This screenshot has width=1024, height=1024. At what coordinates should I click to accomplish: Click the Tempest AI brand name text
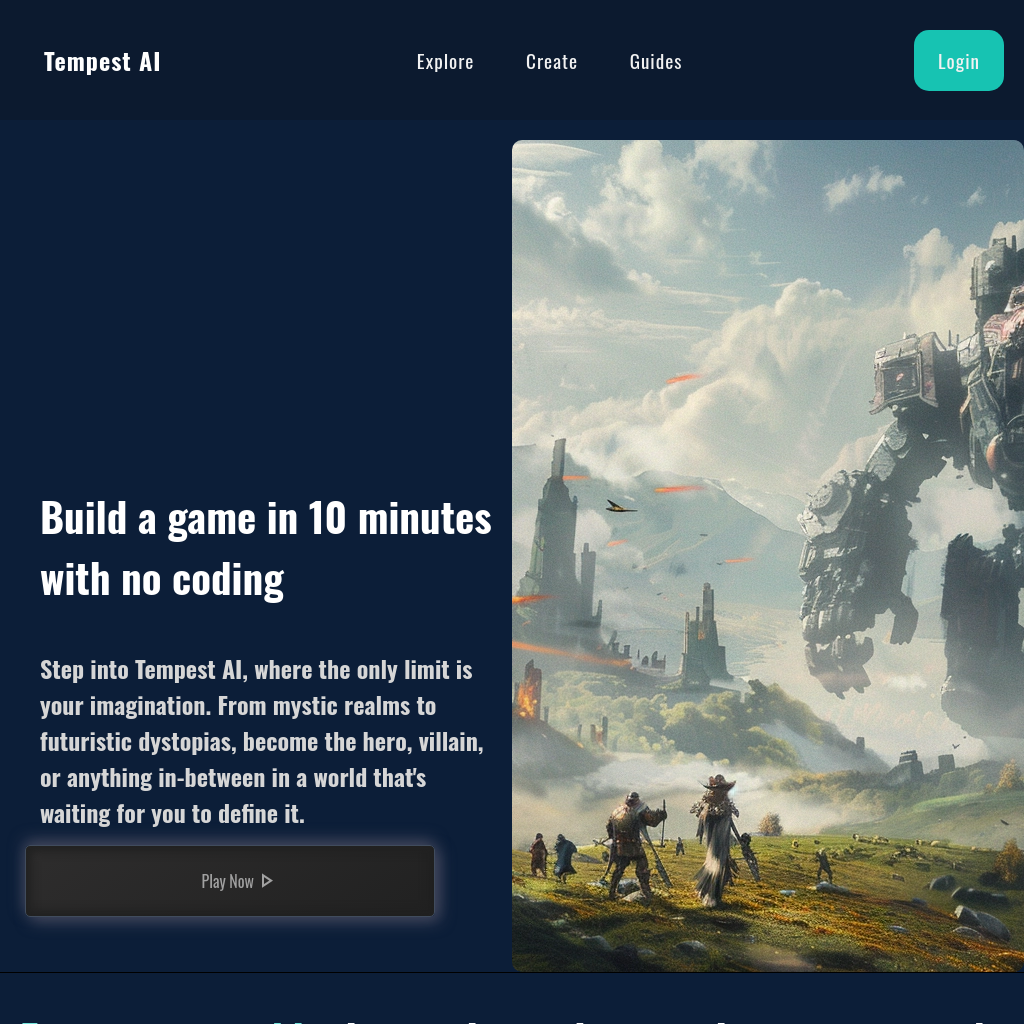(101, 60)
